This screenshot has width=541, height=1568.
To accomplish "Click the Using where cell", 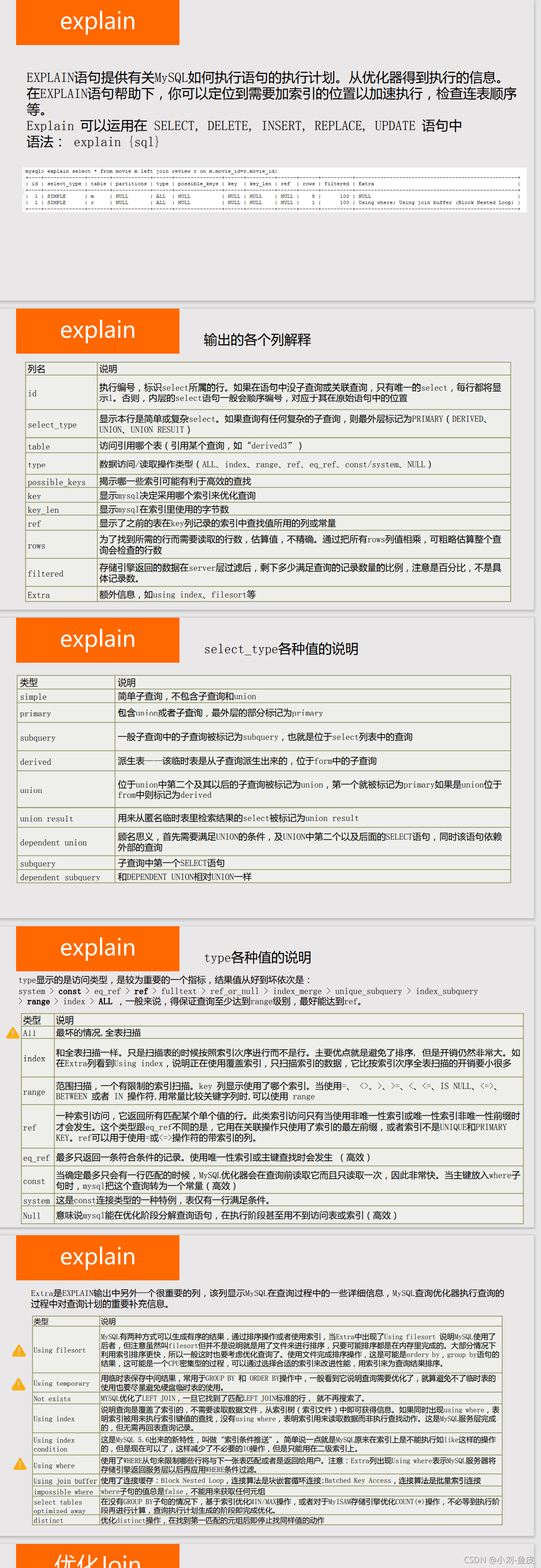I will (x=67, y=1465).
